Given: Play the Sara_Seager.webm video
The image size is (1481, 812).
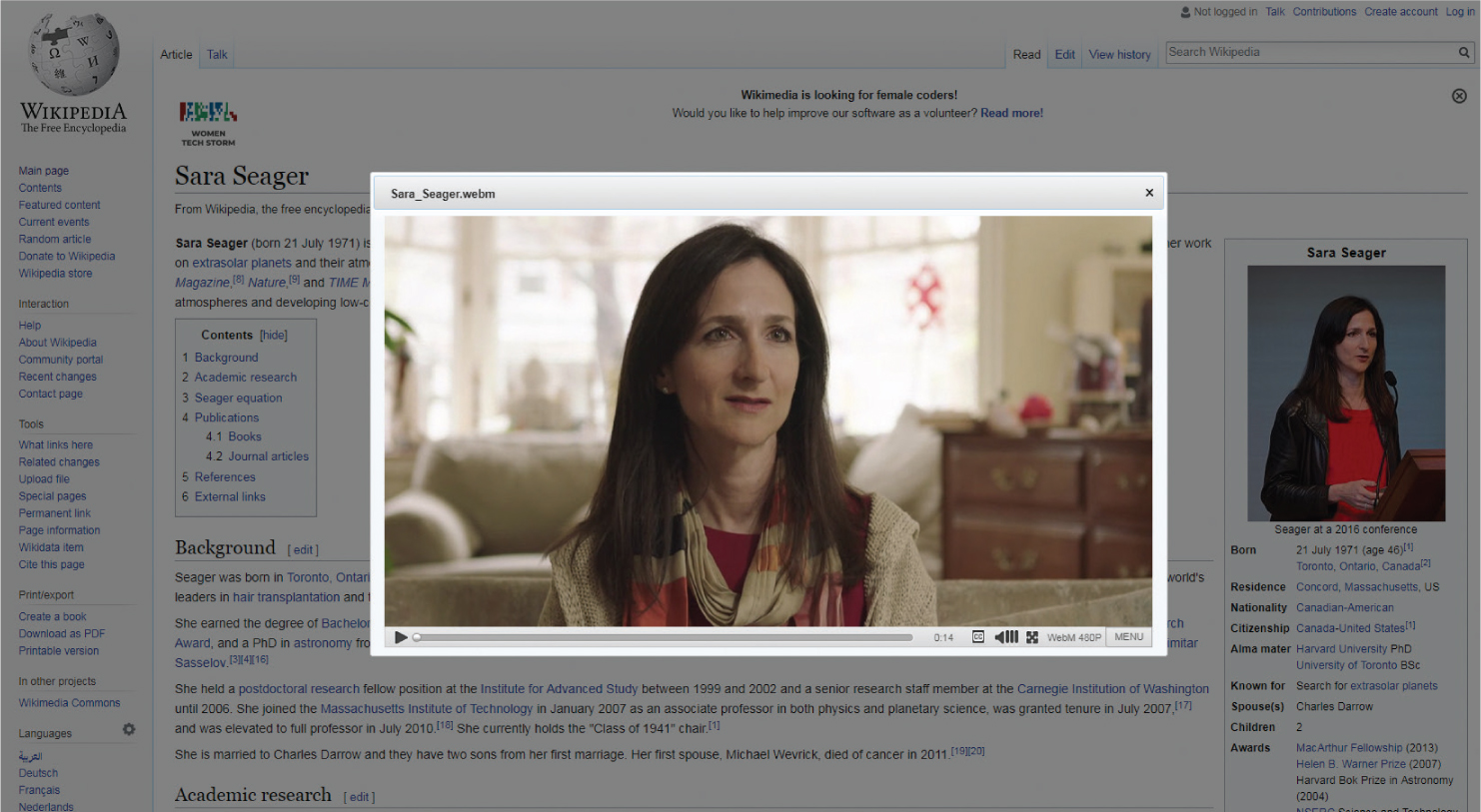Looking at the screenshot, I should click(x=401, y=637).
